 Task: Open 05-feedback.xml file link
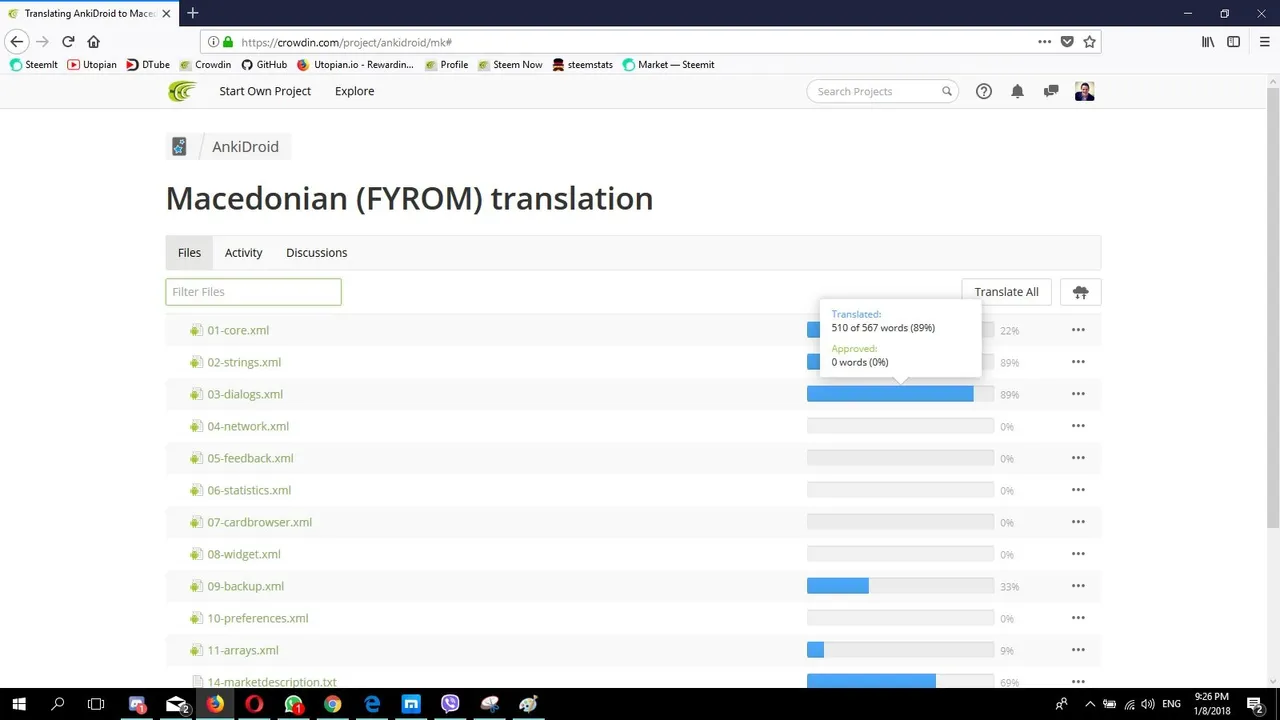point(250,458)
